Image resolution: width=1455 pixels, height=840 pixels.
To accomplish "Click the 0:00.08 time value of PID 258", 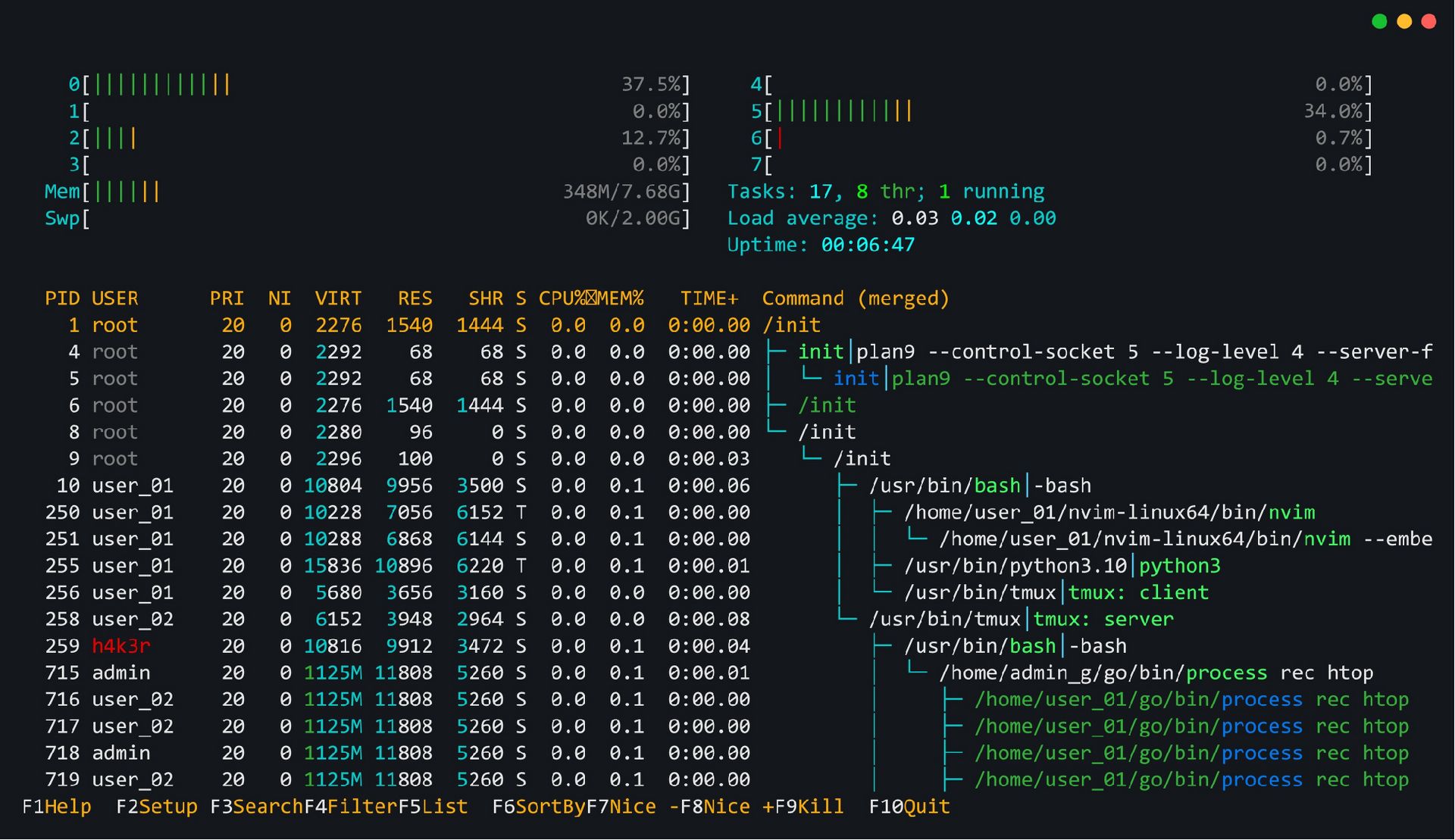I will [x=709, y=620].
